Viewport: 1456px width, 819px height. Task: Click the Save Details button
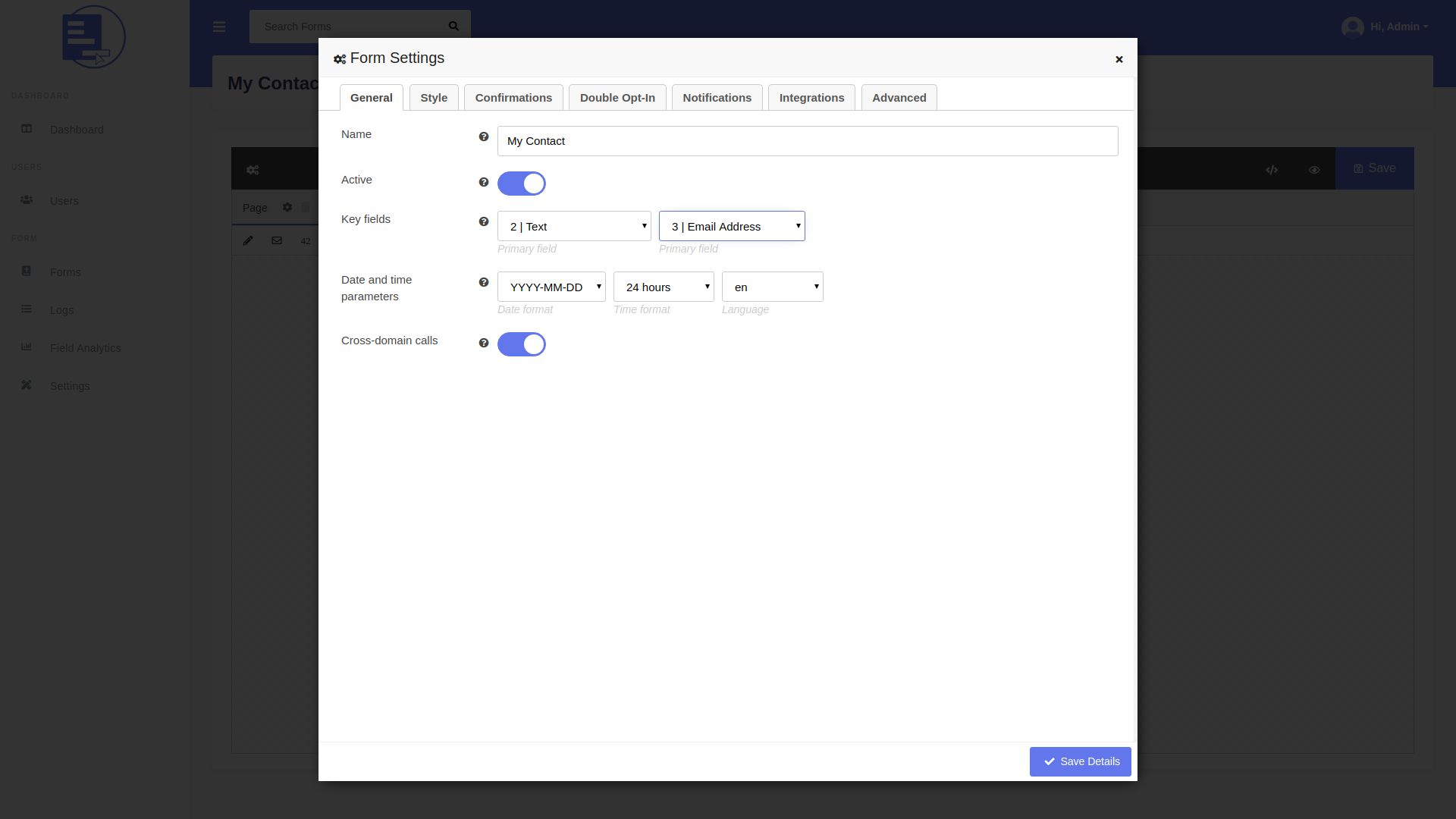pyautogui.click(x=1080, y=761)
